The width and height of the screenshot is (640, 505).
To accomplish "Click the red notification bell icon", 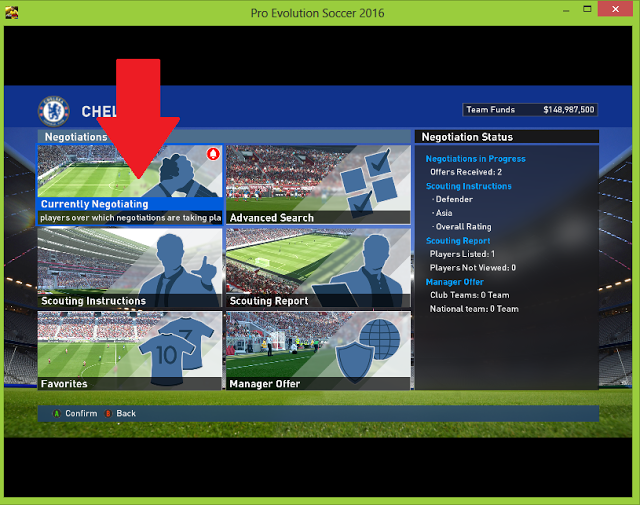I will 213,154.
